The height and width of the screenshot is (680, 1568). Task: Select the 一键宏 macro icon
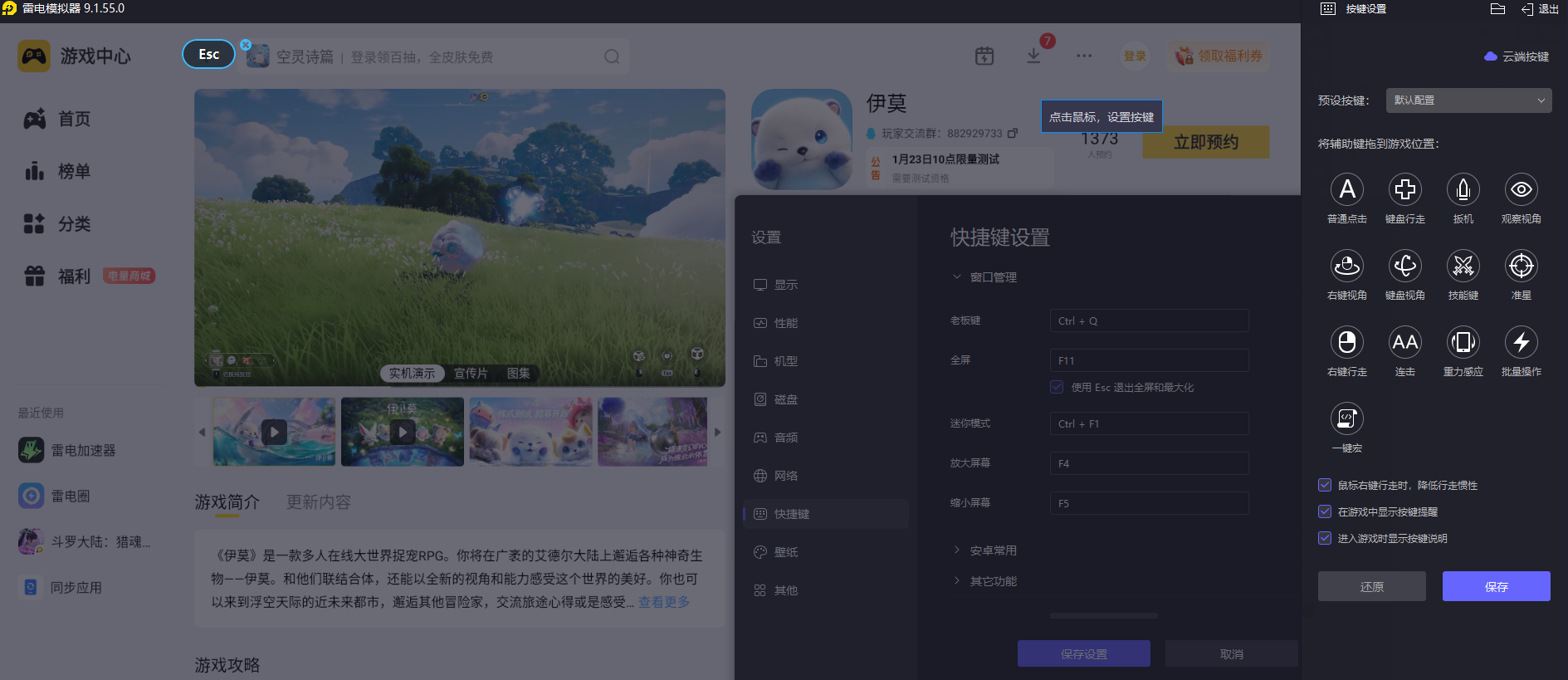click(x=1346, y=419)
